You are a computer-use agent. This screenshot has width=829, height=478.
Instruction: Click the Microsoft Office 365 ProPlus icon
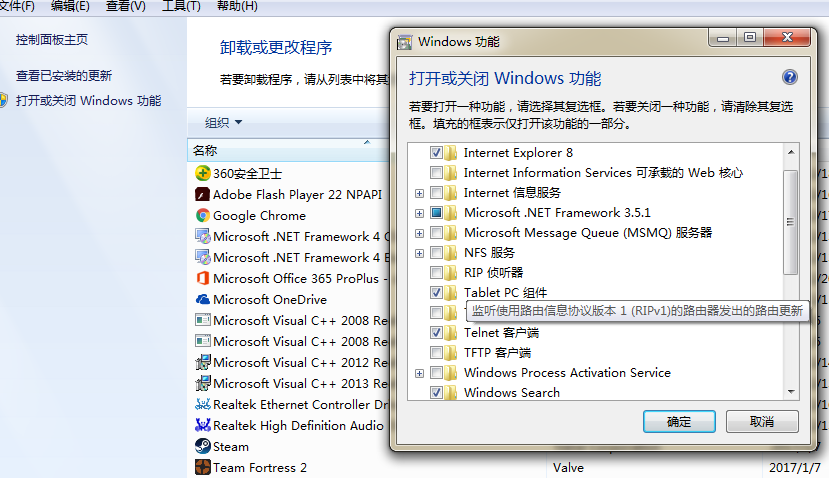tap(202, 278)
